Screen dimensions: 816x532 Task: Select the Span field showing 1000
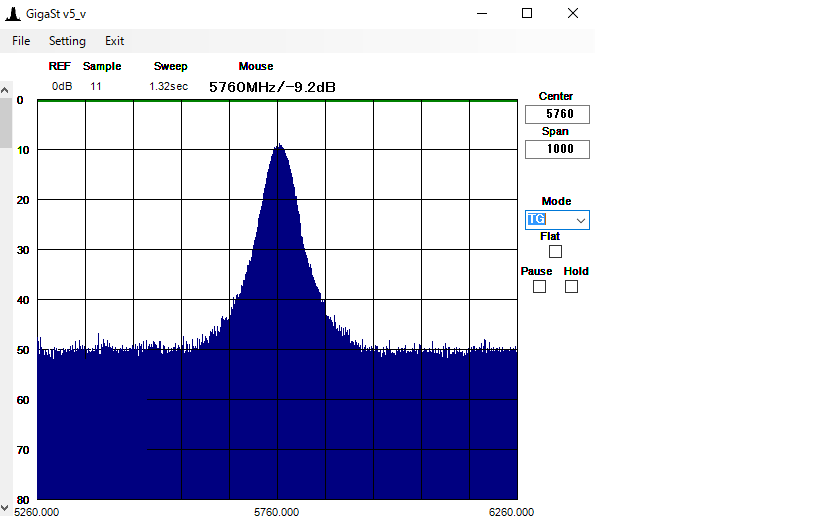[x=557, y=150]
